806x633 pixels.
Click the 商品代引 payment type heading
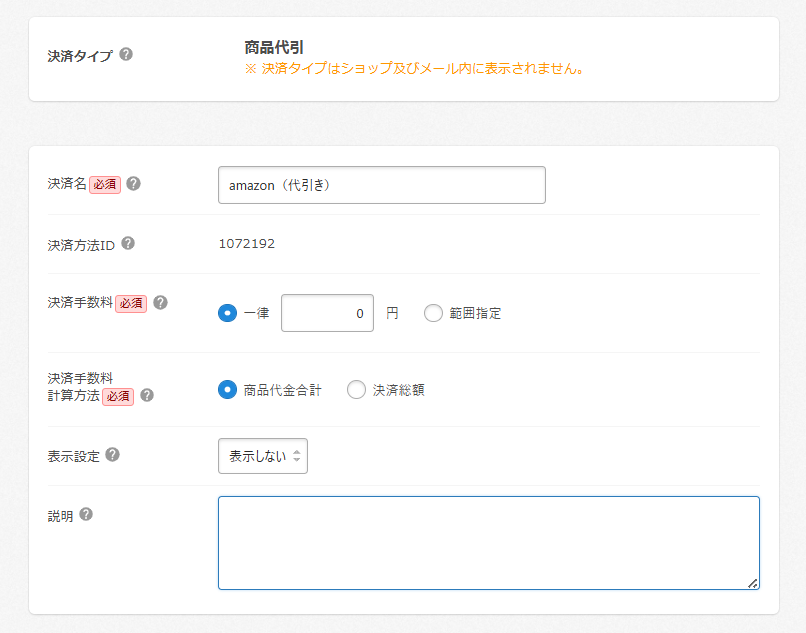pyautogui.click(x=274, y=47)
